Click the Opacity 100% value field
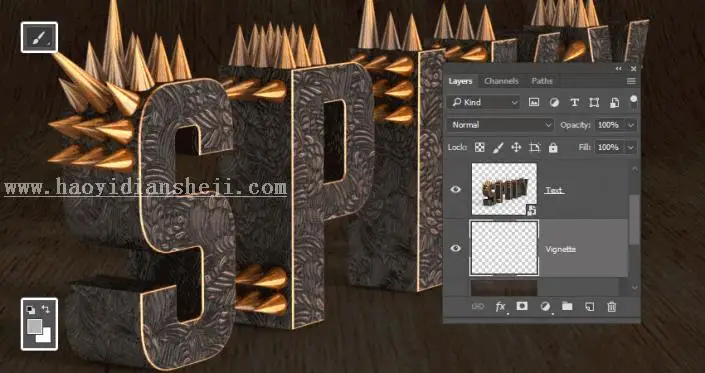705x373 pixels. pyautogui.click(x=610, y=125)
